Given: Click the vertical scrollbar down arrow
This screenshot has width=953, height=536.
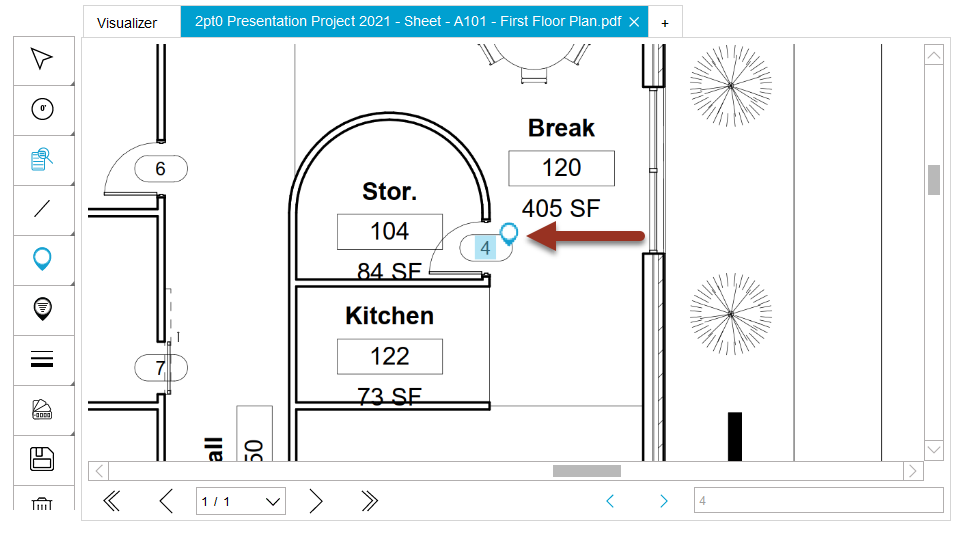Looking at the screenshot, I should (x=934, y=450).
